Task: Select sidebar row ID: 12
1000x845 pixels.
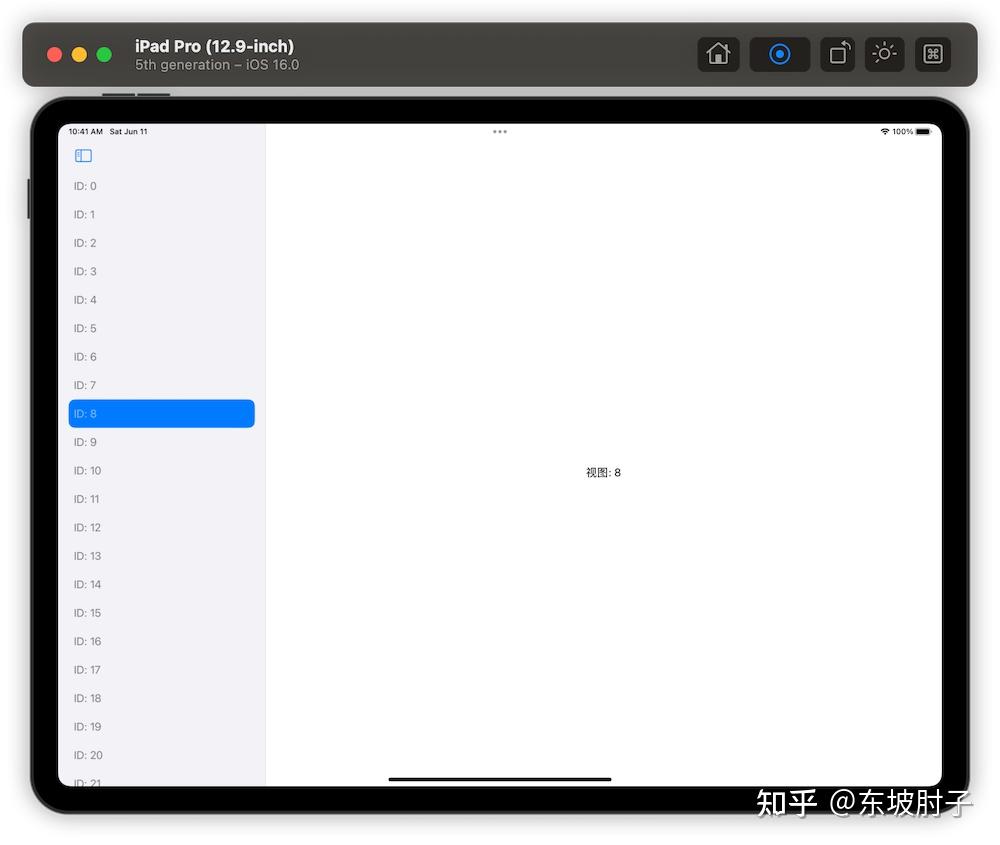Action: pyautogui.click(x=160, y=527)
